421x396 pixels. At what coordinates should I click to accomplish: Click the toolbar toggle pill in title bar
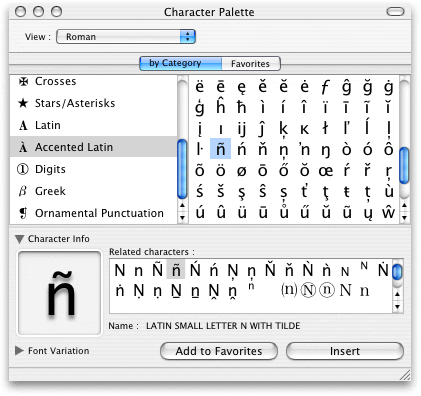click(395, 12)
